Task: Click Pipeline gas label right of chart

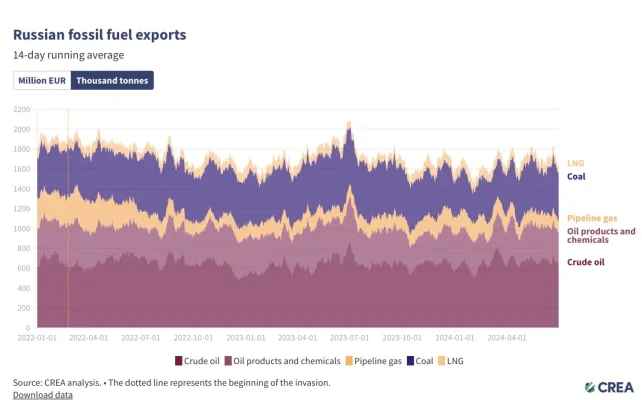Action: point(594,218)
